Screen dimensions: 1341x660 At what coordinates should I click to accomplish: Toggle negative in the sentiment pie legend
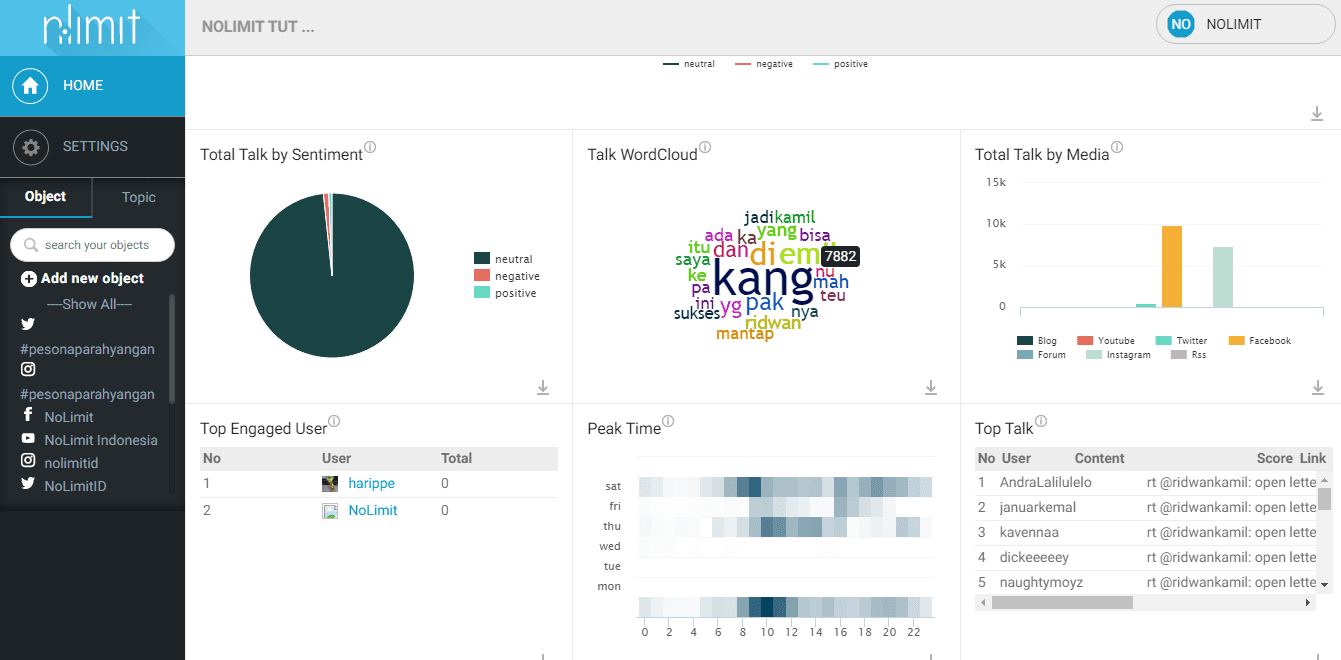click(507, 276)
